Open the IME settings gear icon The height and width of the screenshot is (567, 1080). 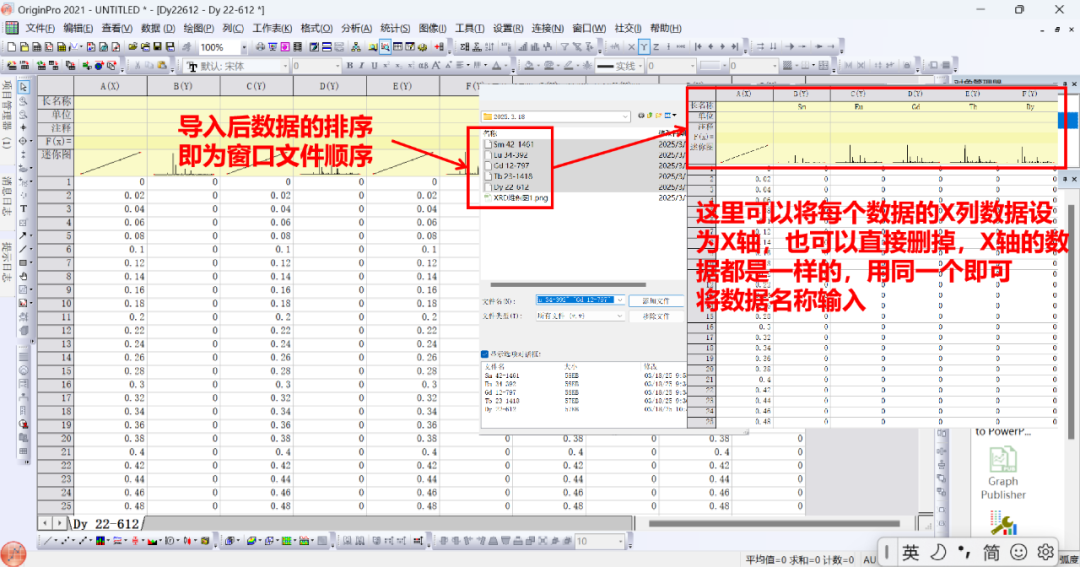[x=1046, y=552]
